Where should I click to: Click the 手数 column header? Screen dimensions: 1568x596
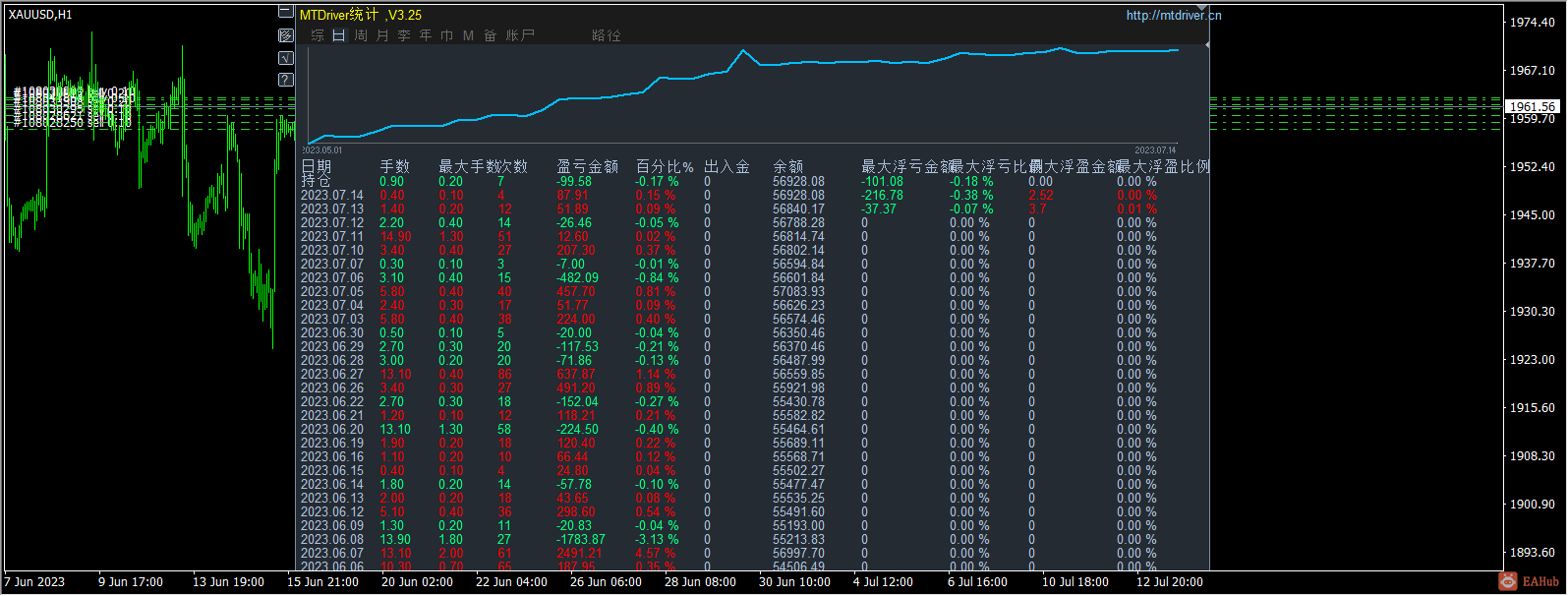click(x=395, y=167)
